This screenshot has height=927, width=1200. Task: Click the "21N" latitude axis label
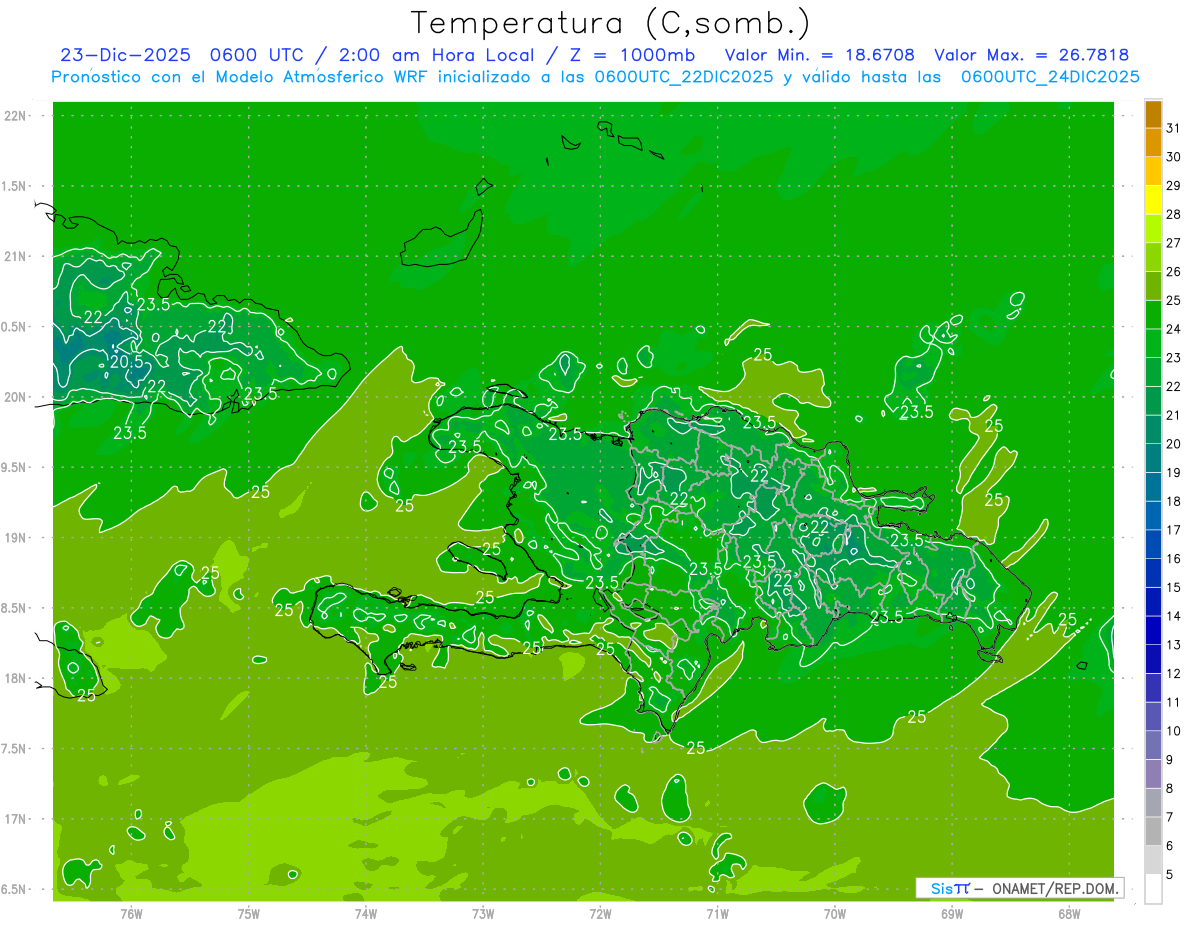[15, 256]
